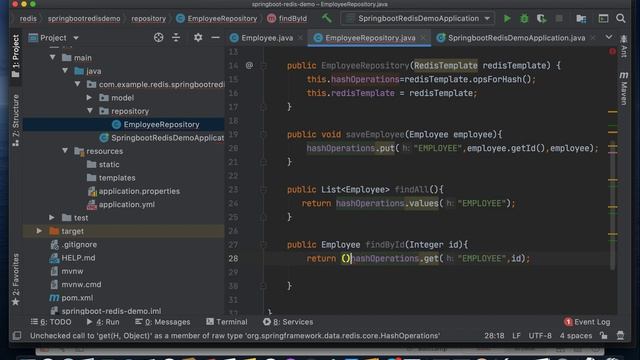Open Search Everywhere magnifier icon
640x360 pixels.
[621, 18]
